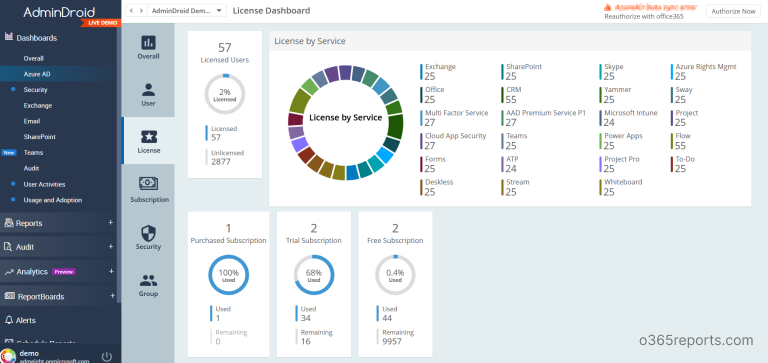
Task: Click the Authorize Now button
Action: pos(733,11)
